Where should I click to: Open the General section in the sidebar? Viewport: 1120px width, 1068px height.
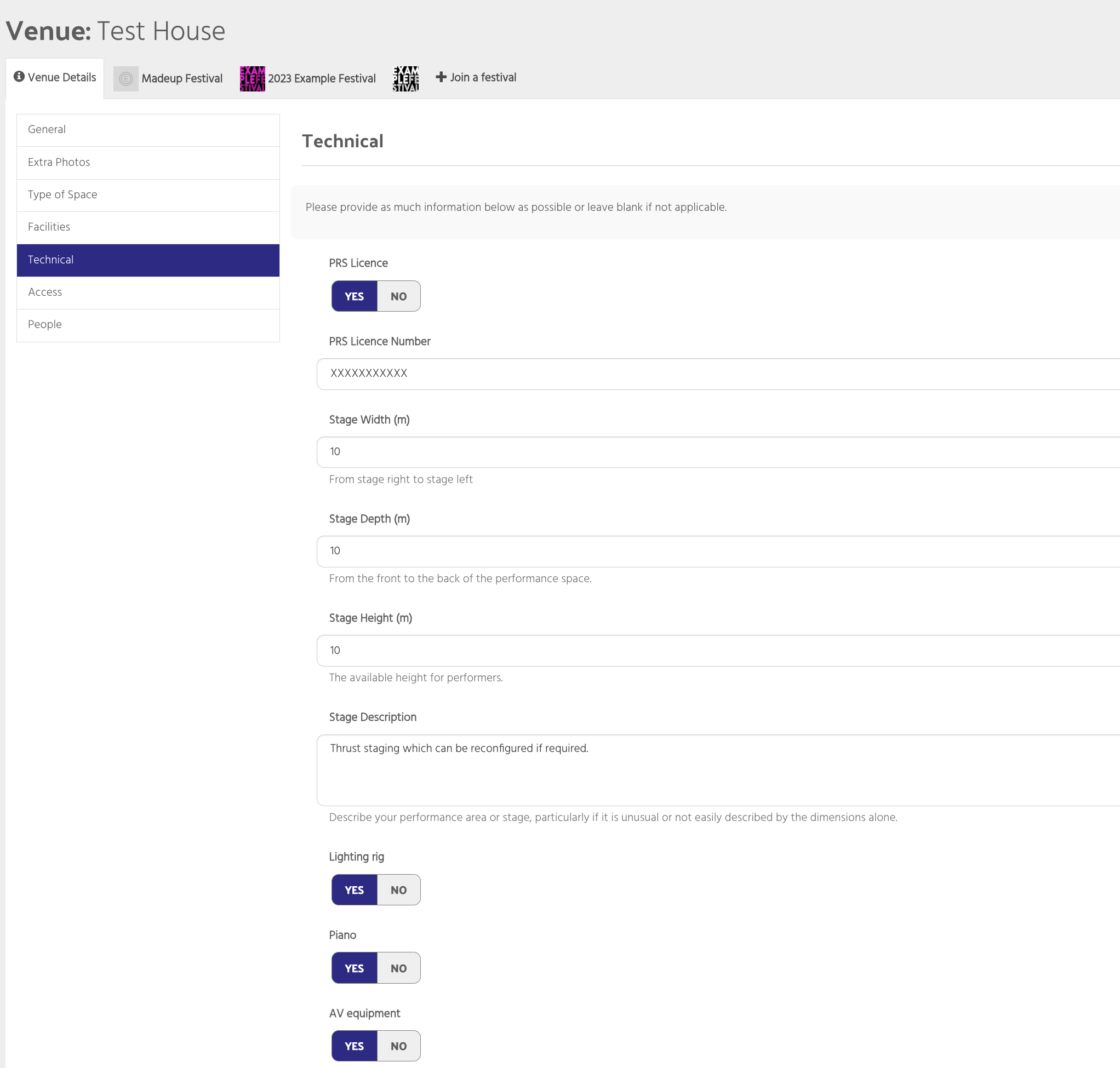[148, 130]
